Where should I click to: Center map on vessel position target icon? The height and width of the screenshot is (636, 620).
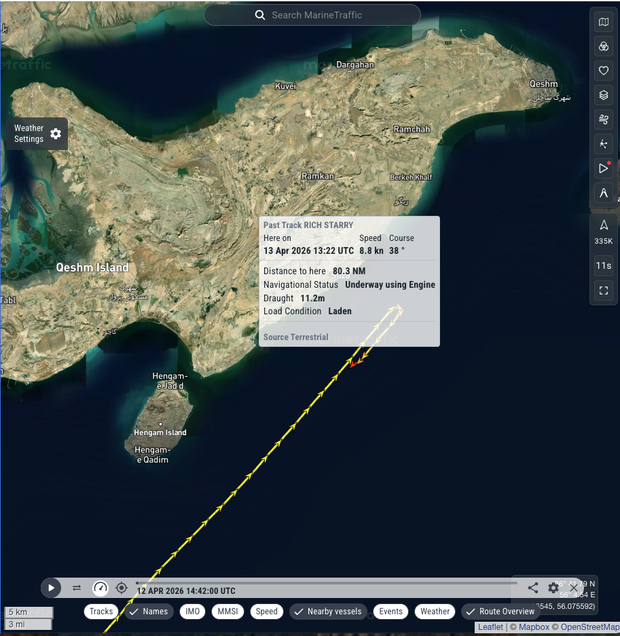[122, 588]
